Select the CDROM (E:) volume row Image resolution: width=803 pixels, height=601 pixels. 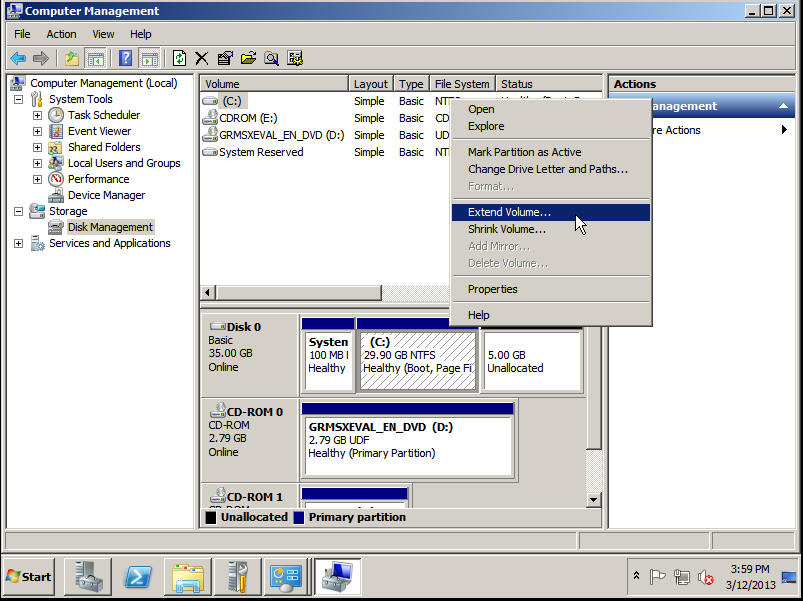tap(325, 118)
